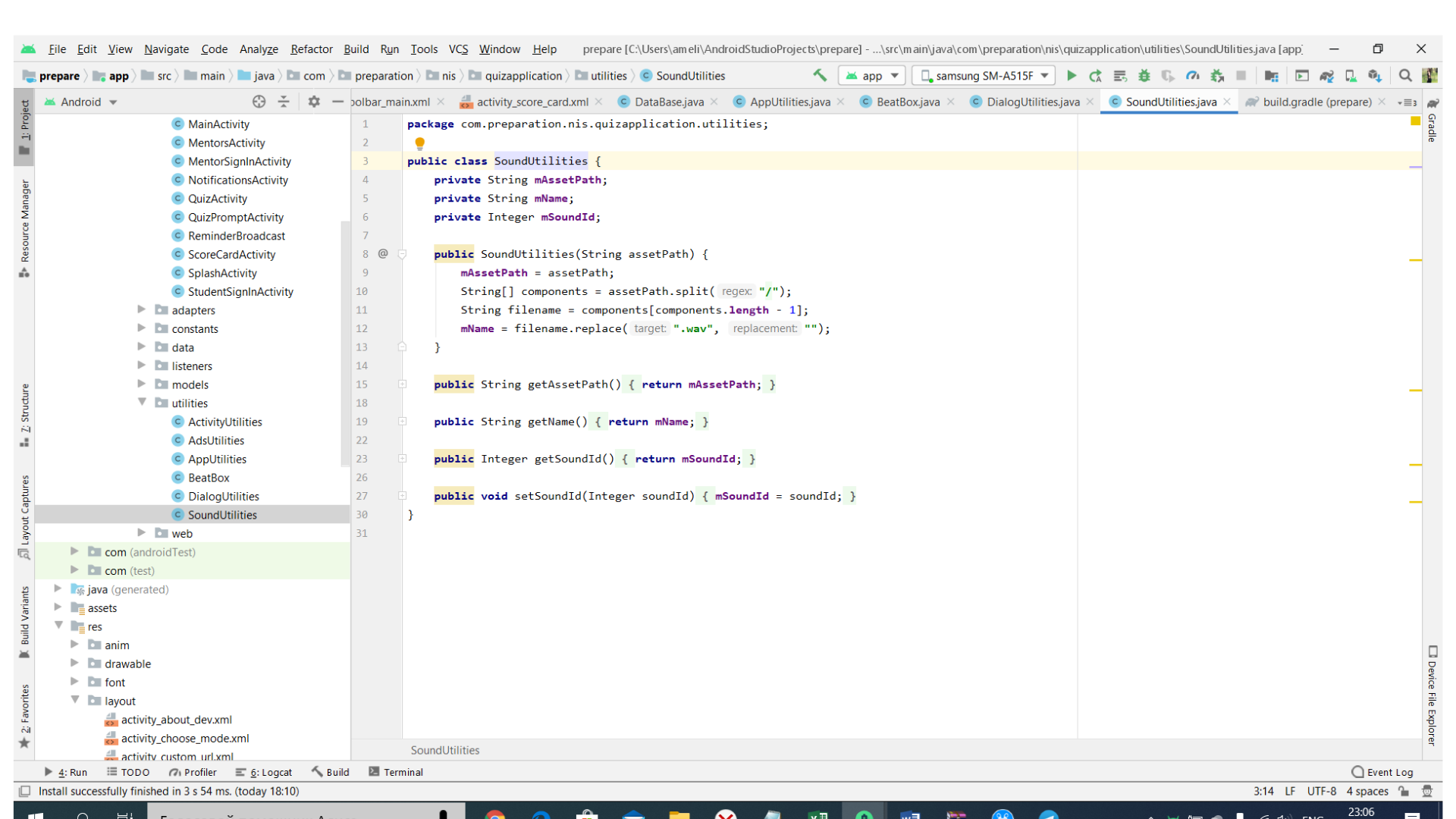Click the Project panel settings gear icon
Screen dimensions: 1456x819
(314, 102)
